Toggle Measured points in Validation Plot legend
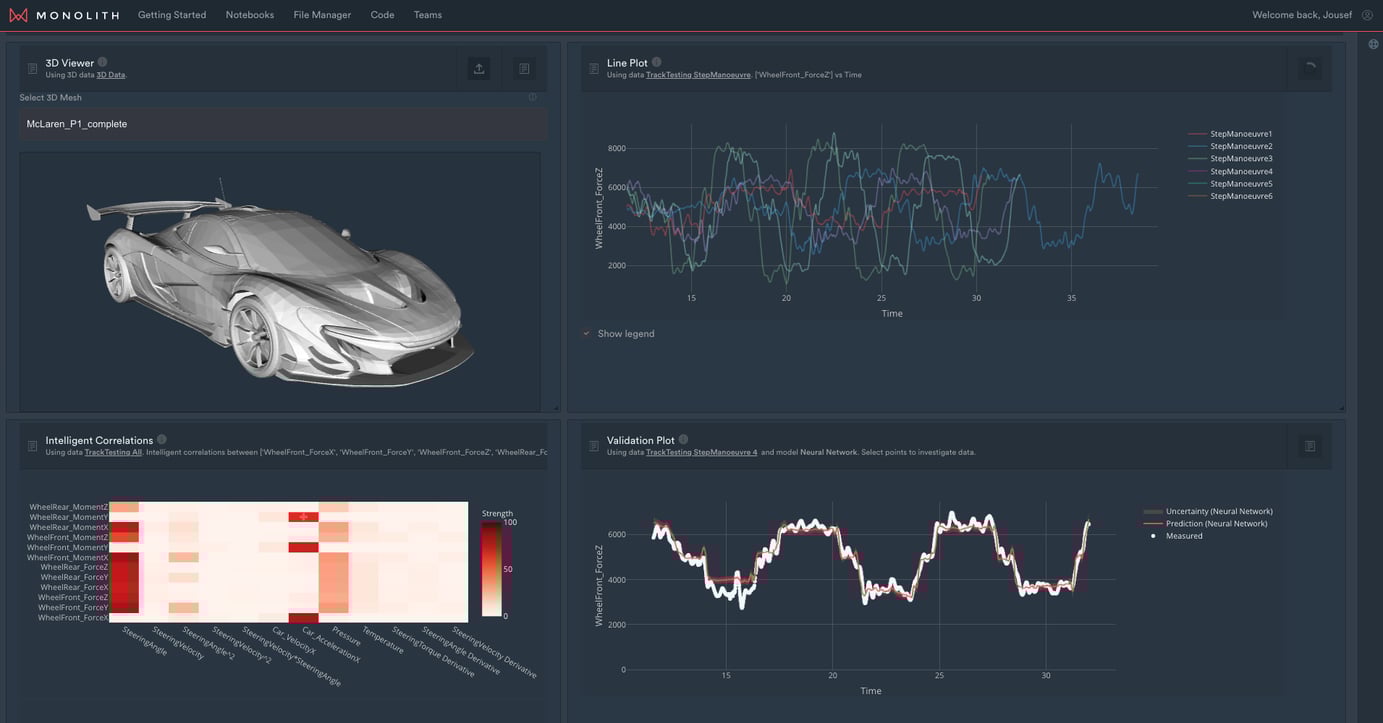Image resolution: width=1383 pixels, height=723 pixels. coord(1183,535)
